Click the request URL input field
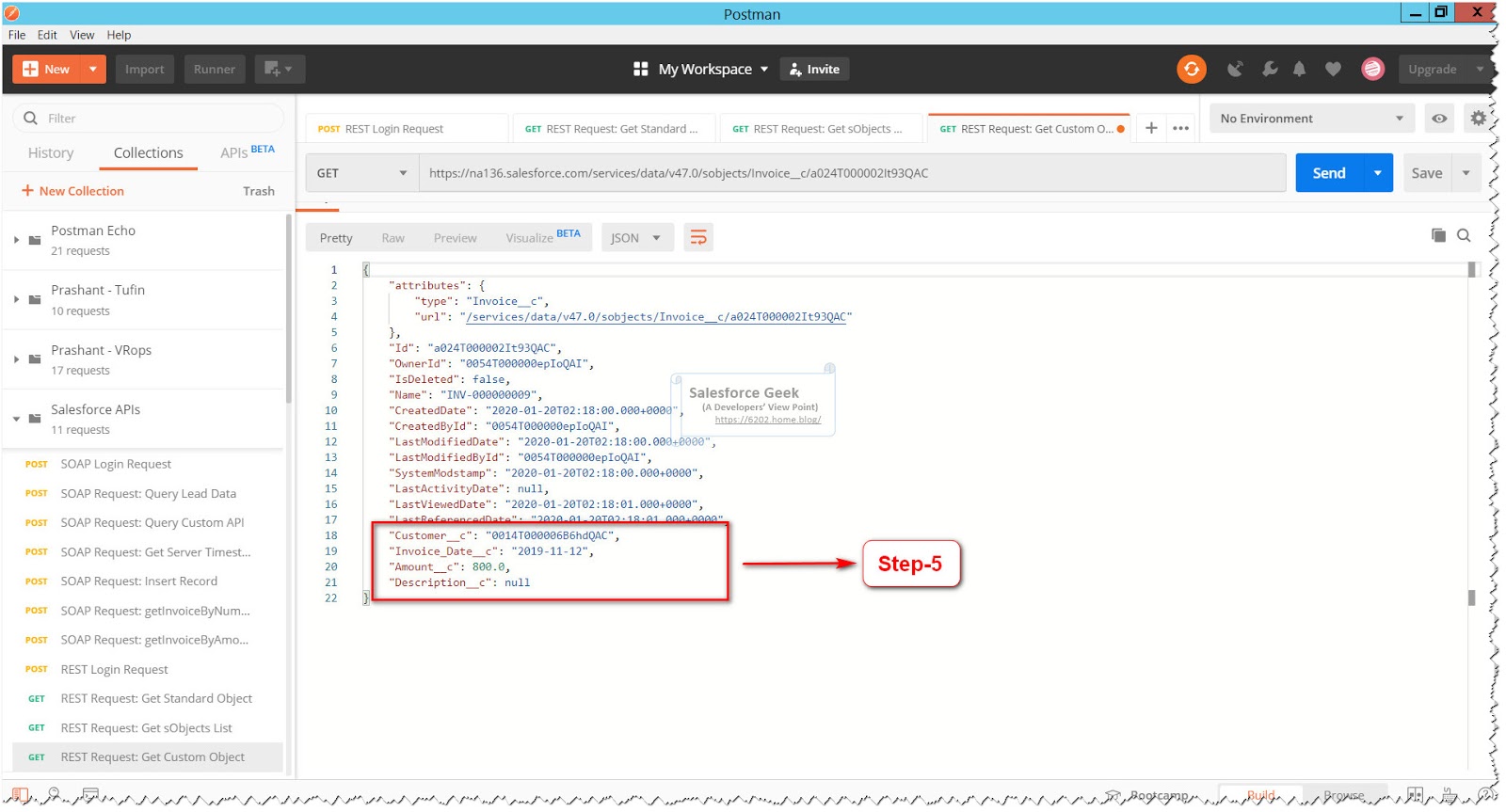The image size is (1506, 812). pyautogui.click(x=852, y=173)
